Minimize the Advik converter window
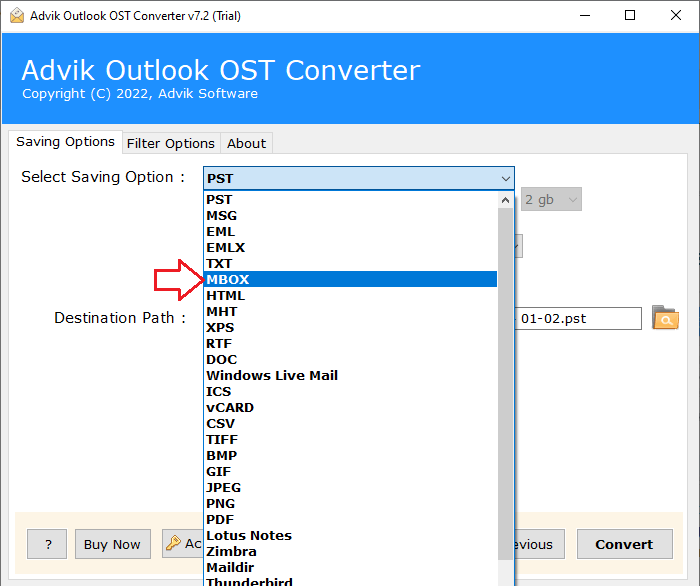Image resolution: width=700 pixels, height=586 pixels. pyautogui.click(x=585, y=15)
